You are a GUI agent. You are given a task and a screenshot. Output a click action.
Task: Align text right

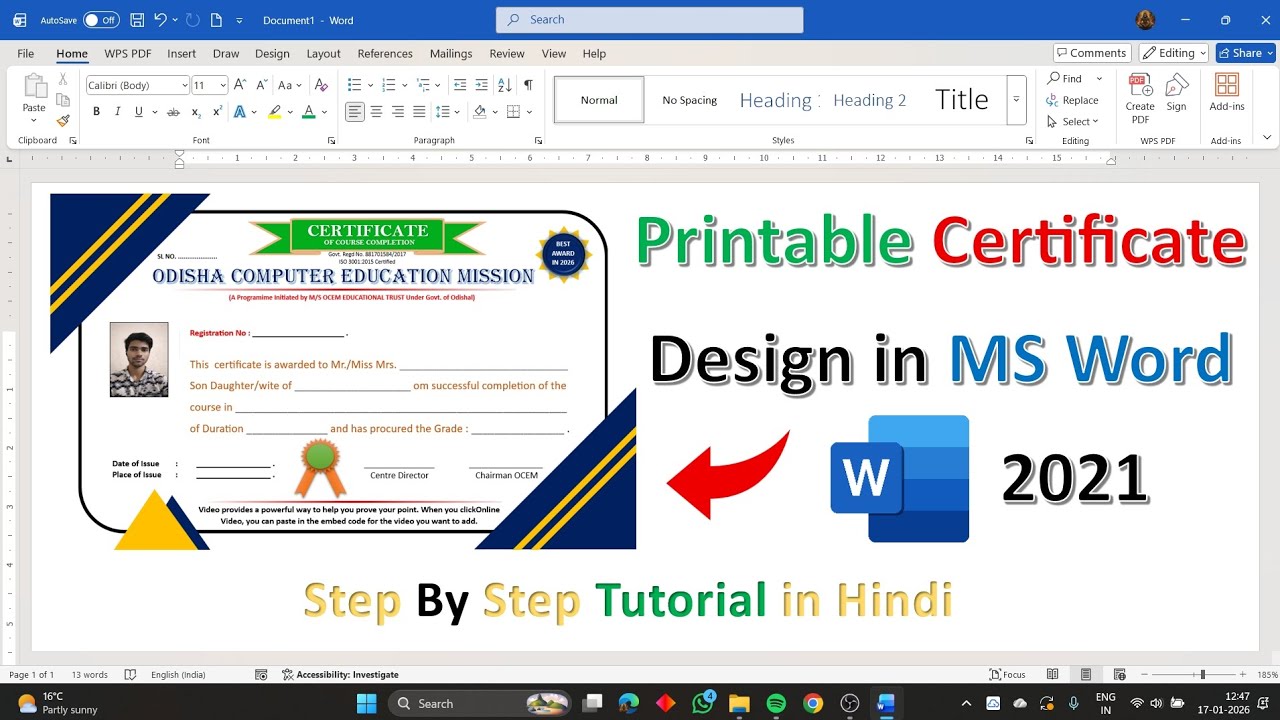(398, 112)
